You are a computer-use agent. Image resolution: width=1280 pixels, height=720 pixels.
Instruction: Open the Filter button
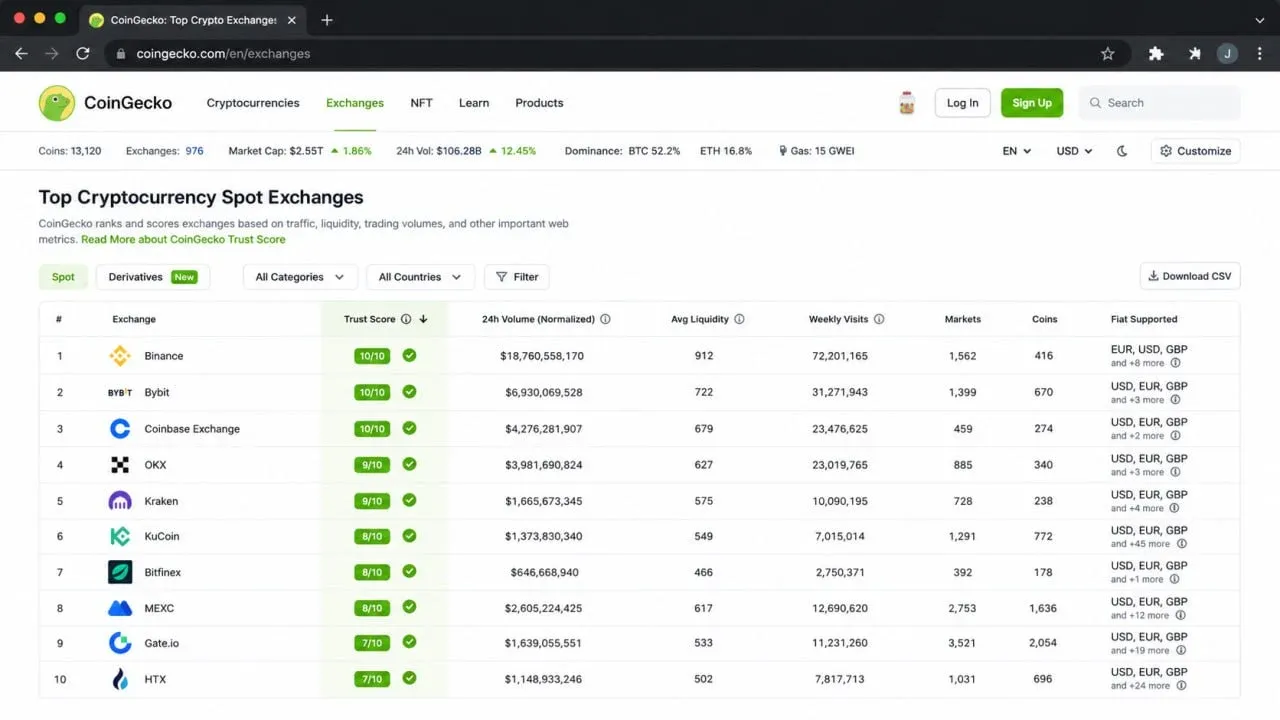(x=517, y=277)
